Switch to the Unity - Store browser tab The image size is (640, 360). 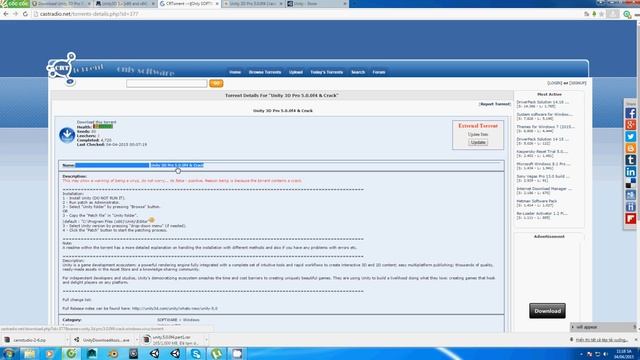click(x=317, y=4)
